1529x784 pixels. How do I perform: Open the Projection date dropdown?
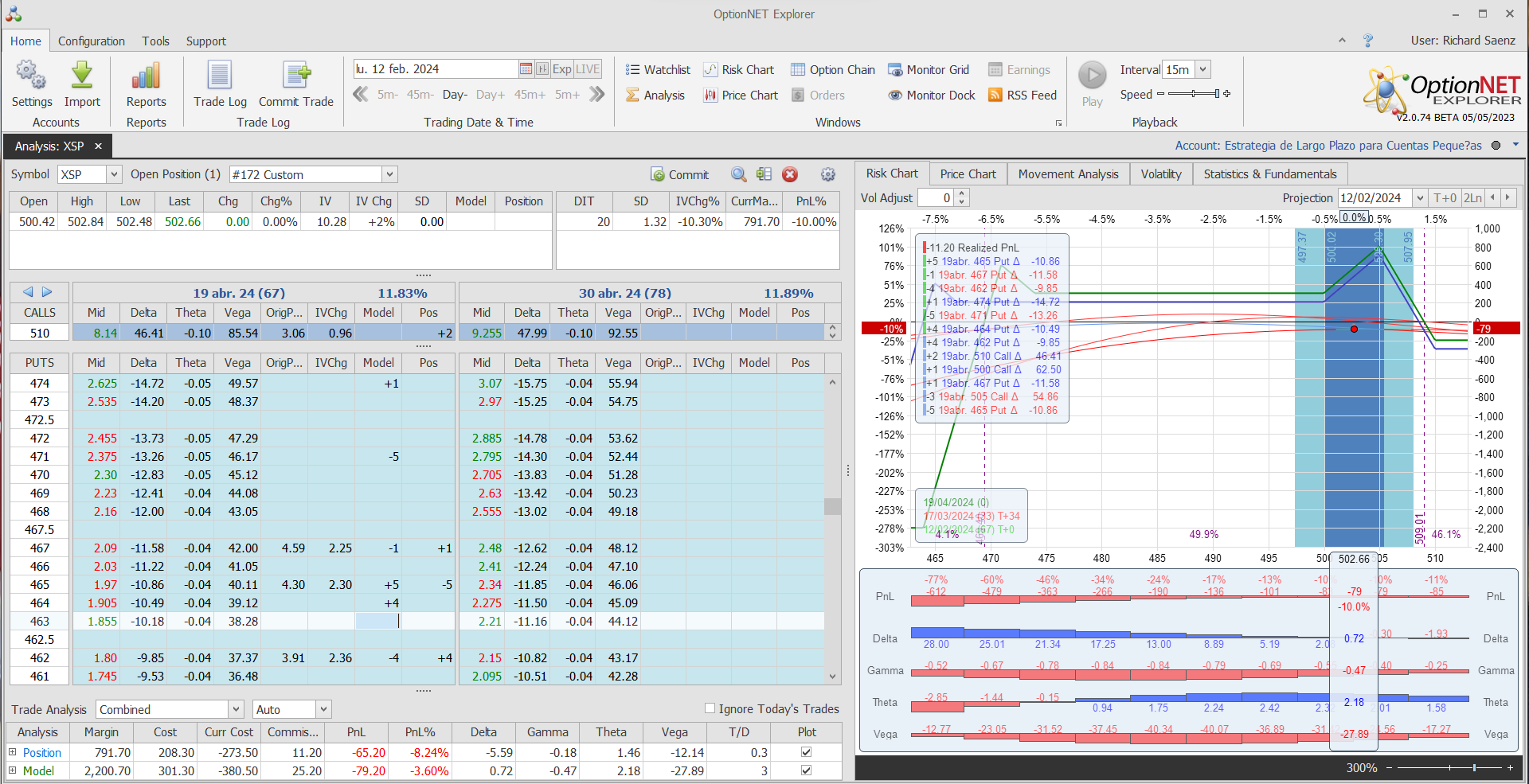tap(1420, 197)
